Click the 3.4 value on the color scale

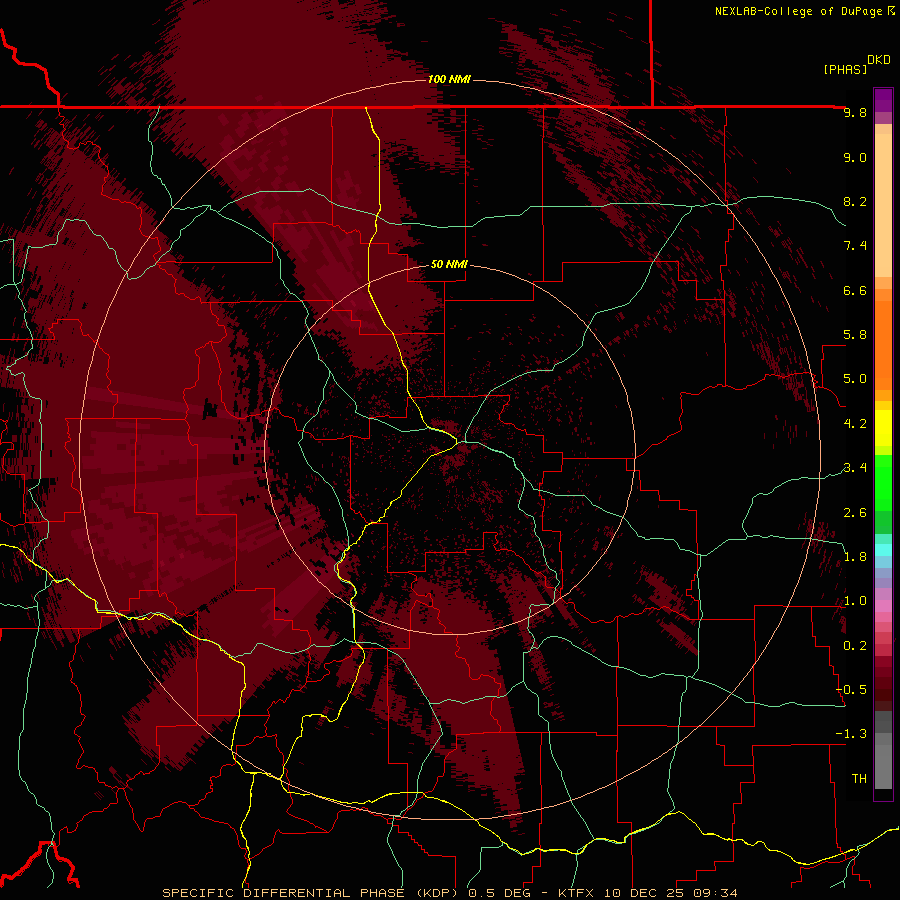click(x=855, y=468)
